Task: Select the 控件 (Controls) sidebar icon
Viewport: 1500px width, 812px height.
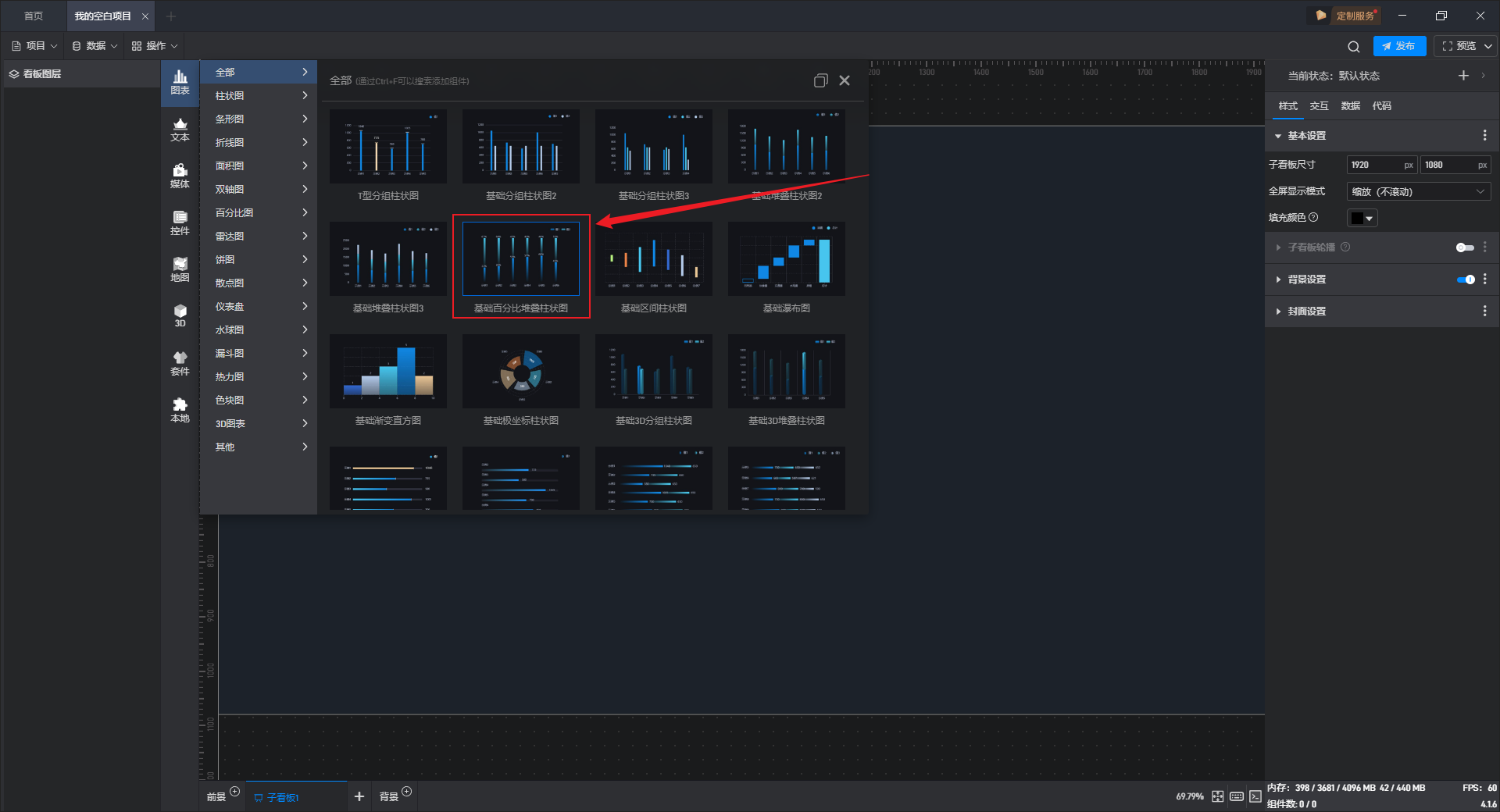Action: click(x=180, y=223)
